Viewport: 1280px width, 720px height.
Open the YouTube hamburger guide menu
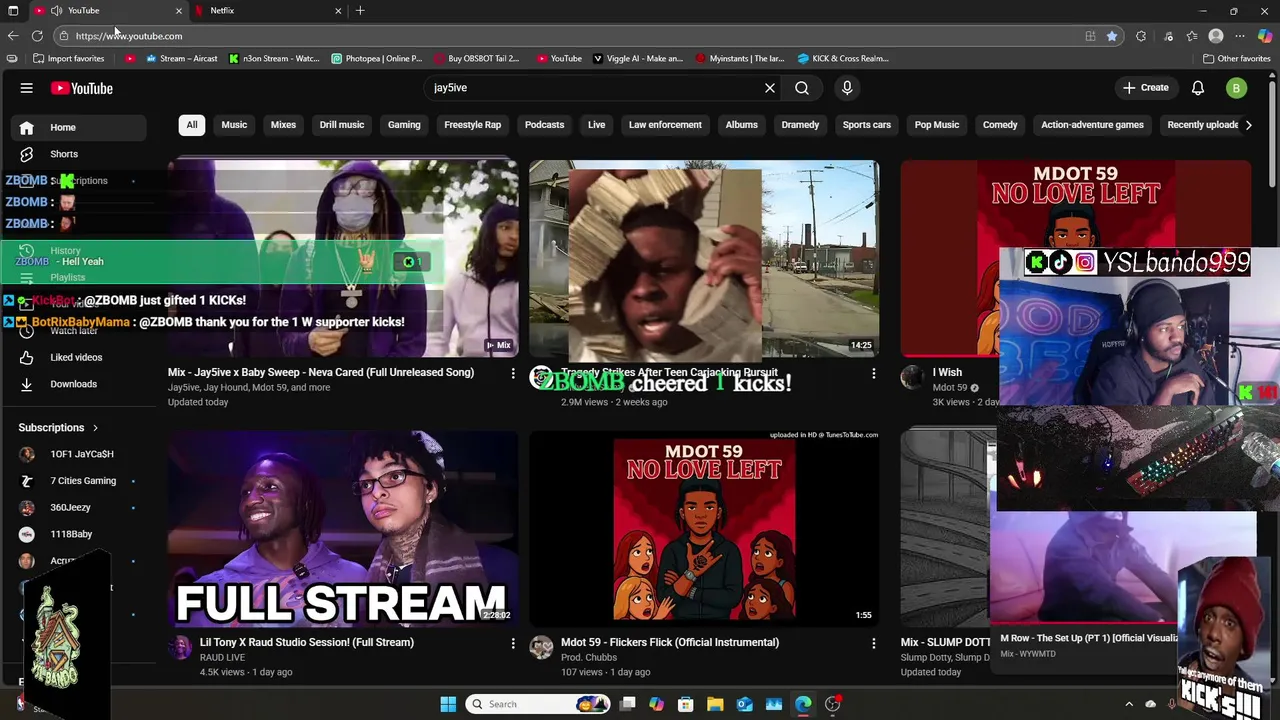click(x=27, y=88)
